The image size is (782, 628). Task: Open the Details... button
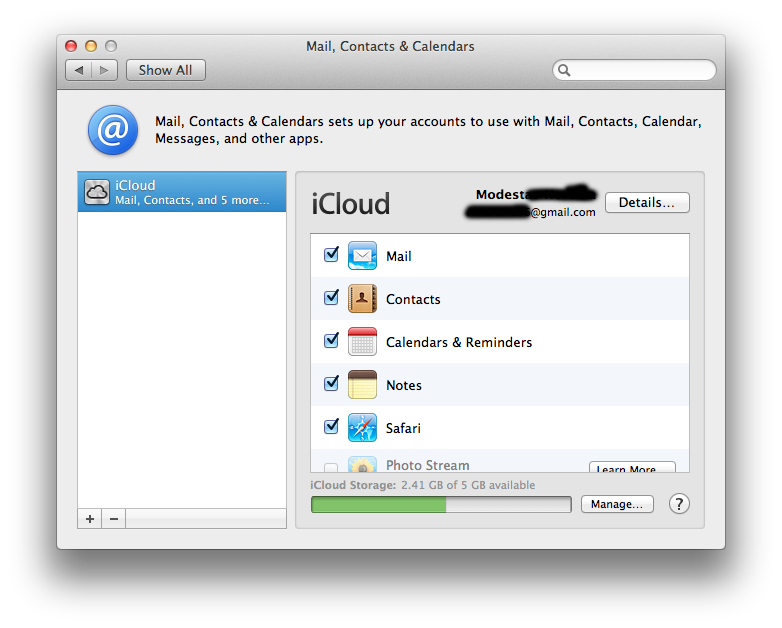647,203
